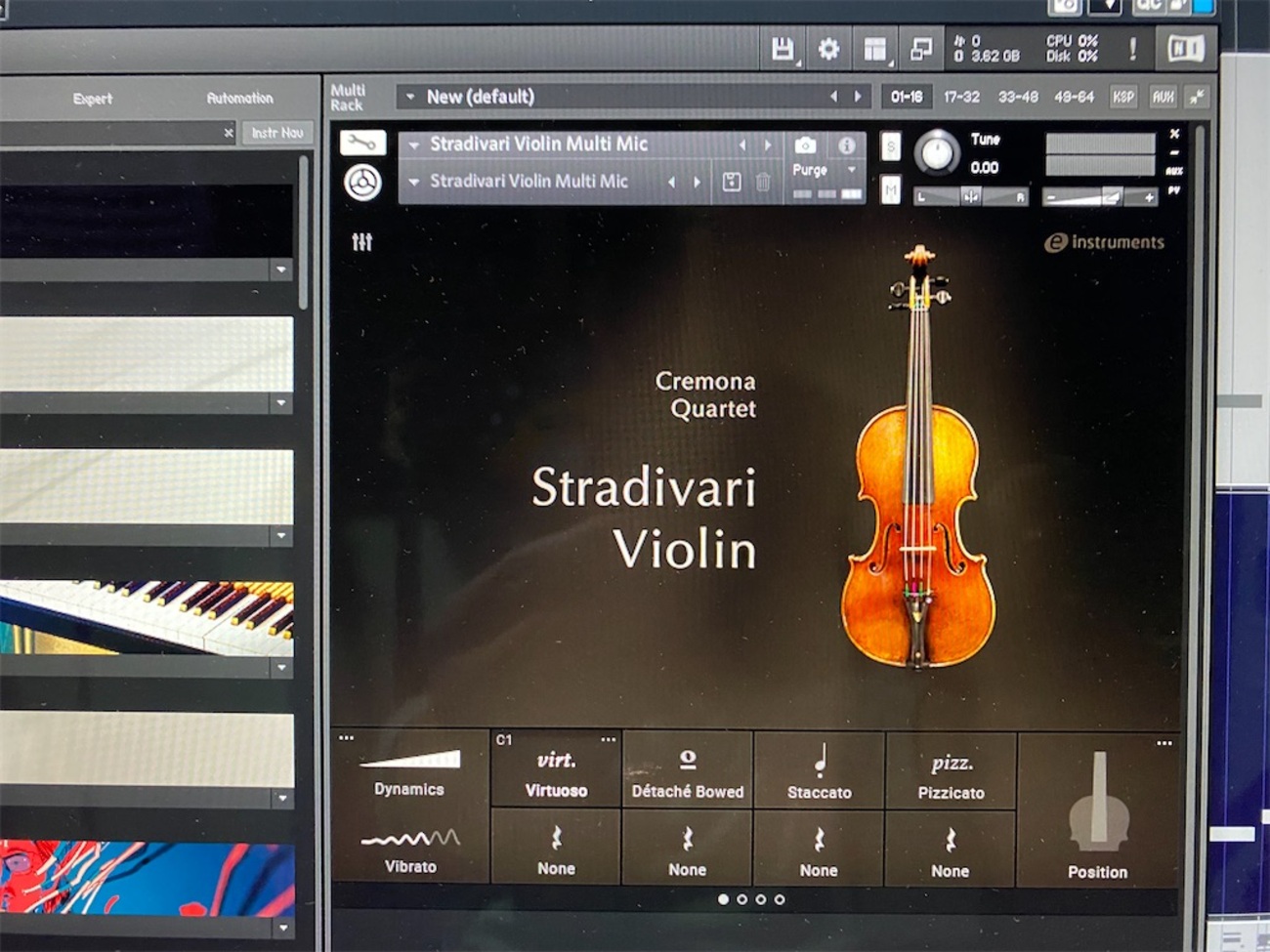Open Kontakt global settings gear

(828, 48)
